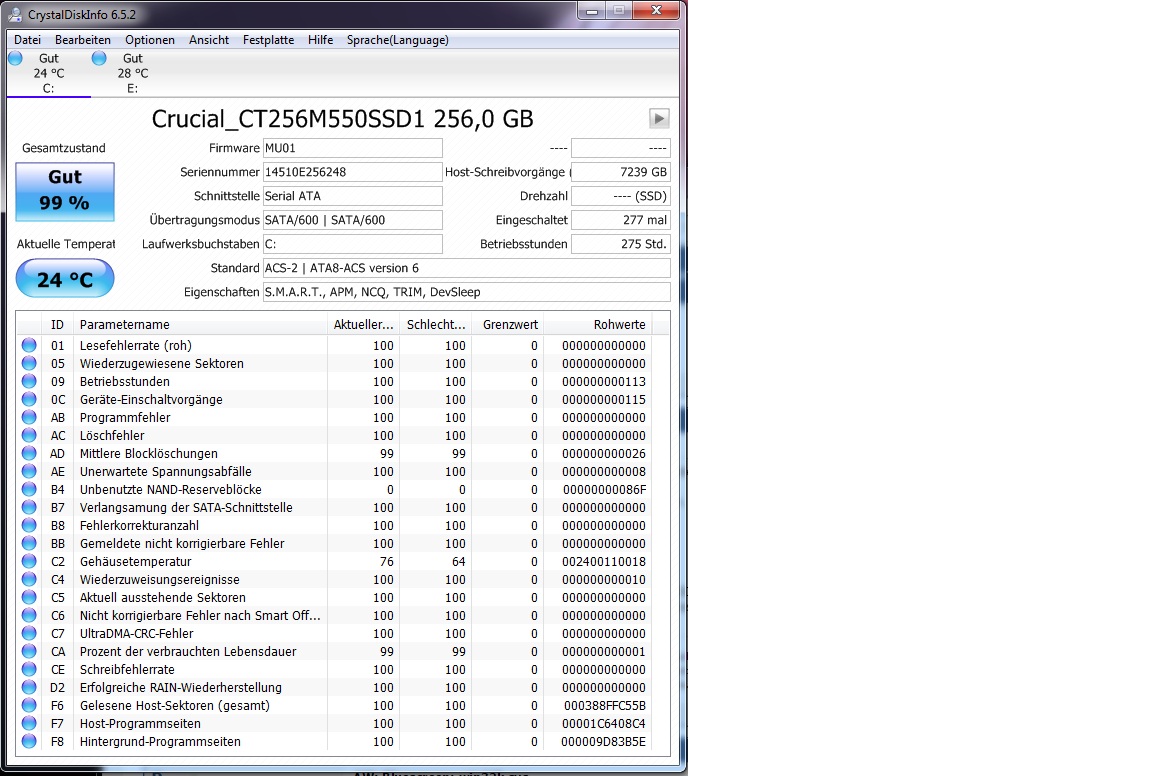Click raw value 002400110018
Viewport: 1152px width, 776px height.
coord(604,561)
